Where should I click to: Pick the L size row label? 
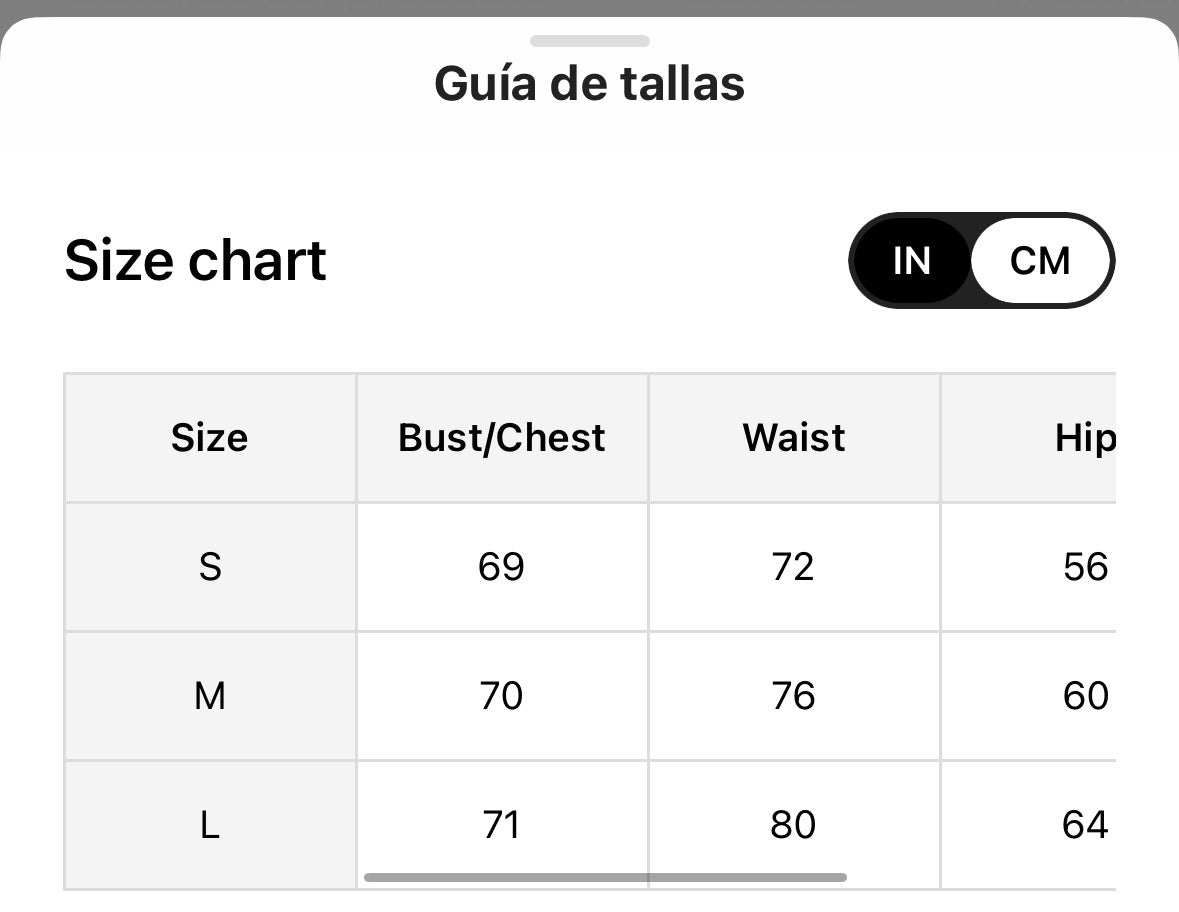(x=210, y=825)
